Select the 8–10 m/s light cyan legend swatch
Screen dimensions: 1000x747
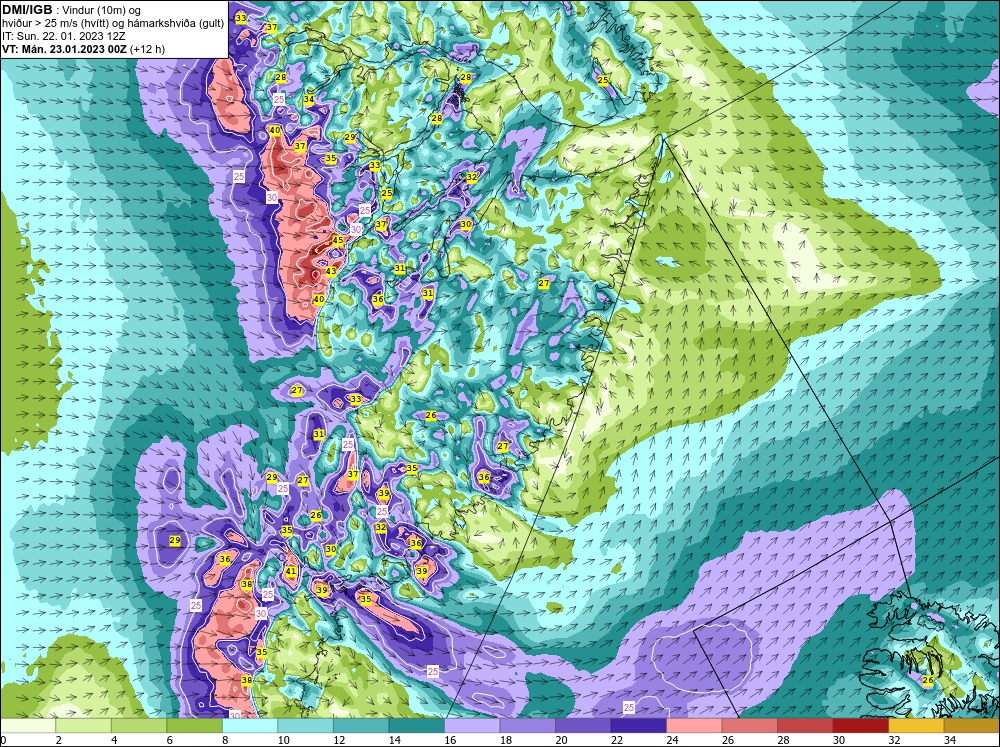pyautogui.click(x=250, y=726)
